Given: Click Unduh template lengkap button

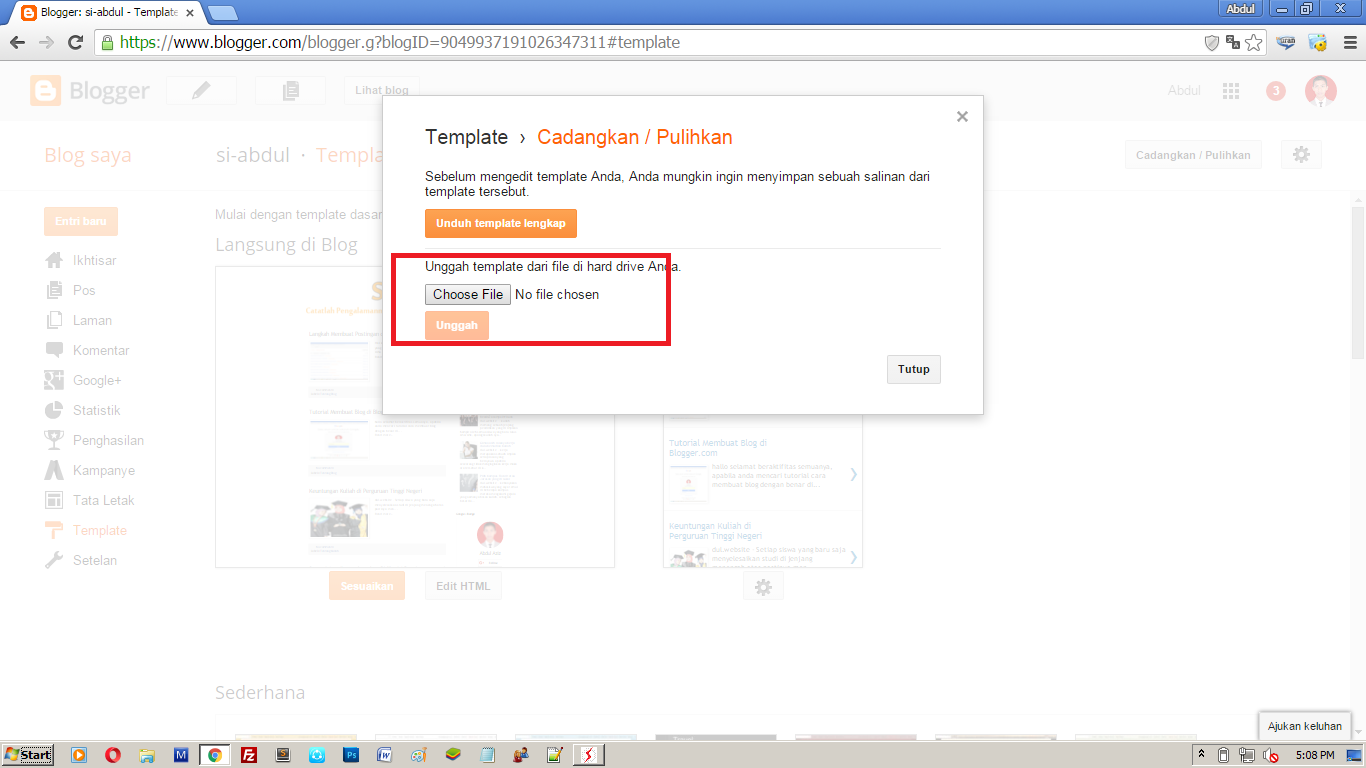Looking at the screenshot, I should pyautogui.click(x=501, y=223).
